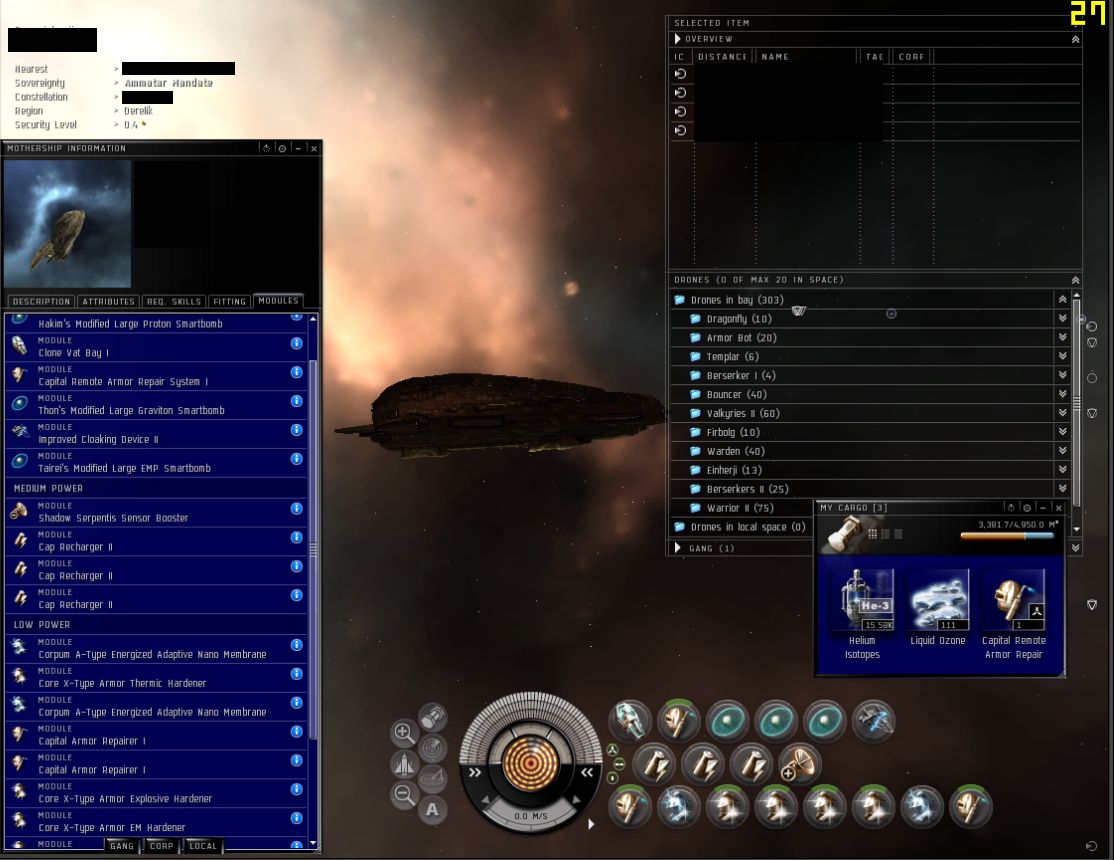Select the Helium Isotopes item in My Cargo

click(862, 613)
